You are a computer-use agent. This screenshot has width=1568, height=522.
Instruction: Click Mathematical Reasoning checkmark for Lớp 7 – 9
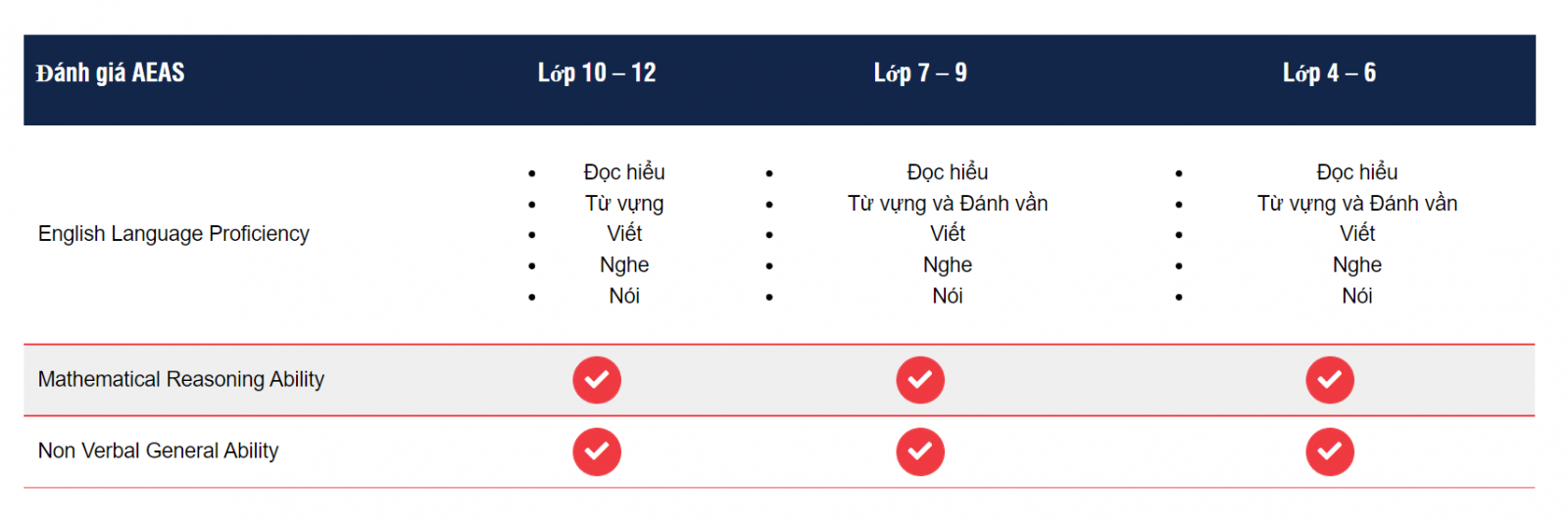[920, 380]
